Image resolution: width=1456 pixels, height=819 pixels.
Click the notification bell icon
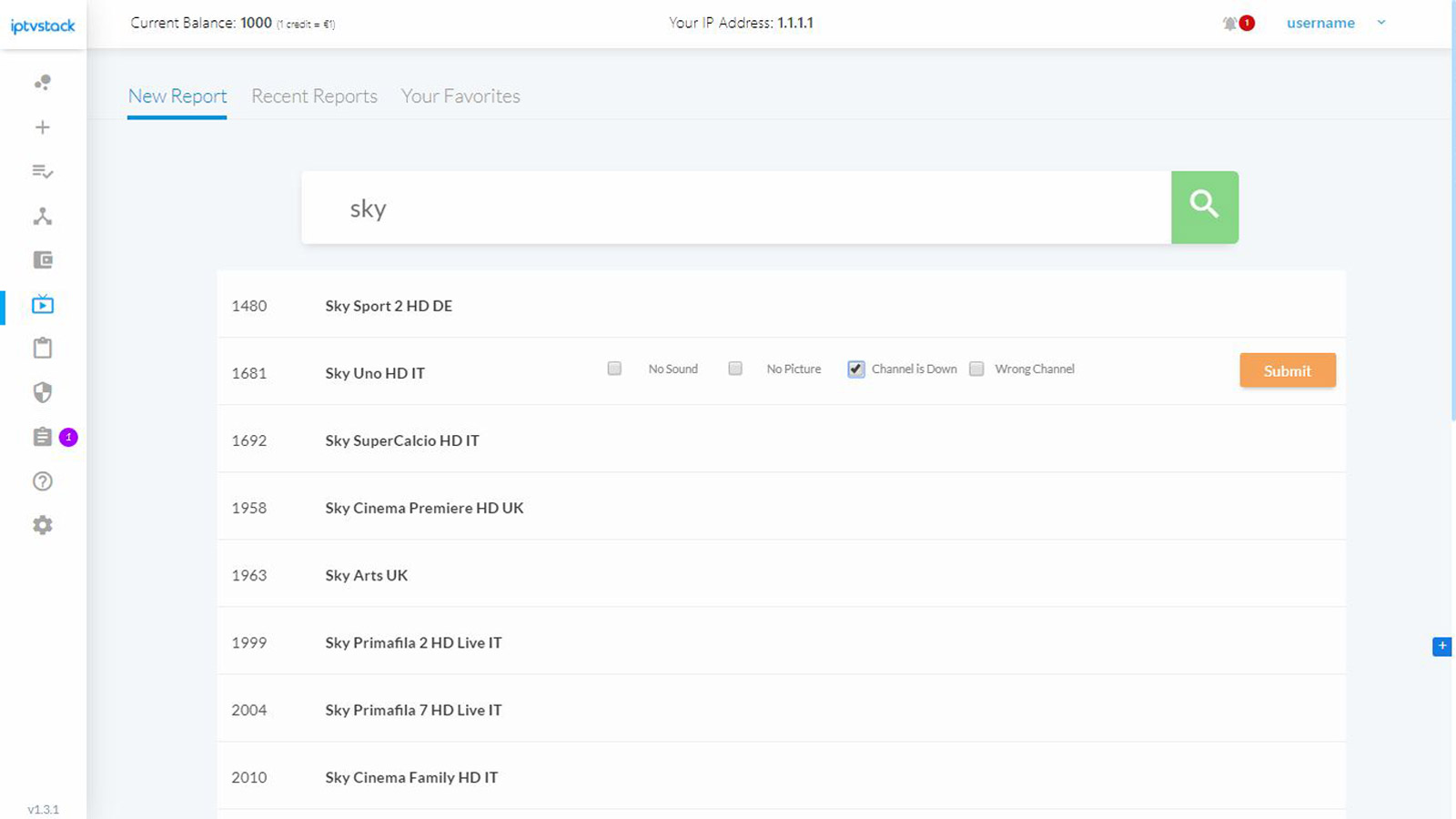(1230, 24)
